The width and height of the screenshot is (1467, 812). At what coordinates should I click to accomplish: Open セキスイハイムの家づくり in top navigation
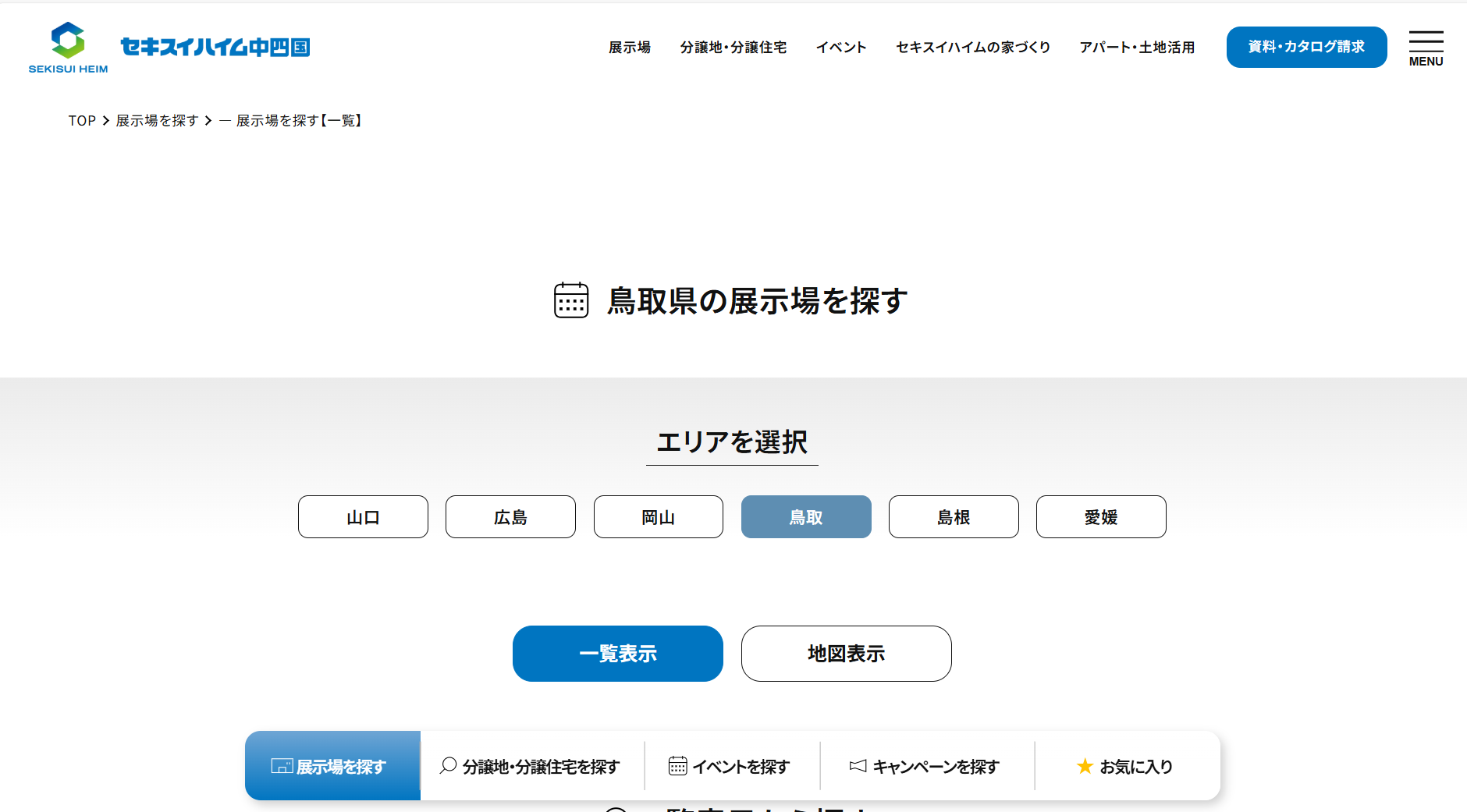pos(972,48)
